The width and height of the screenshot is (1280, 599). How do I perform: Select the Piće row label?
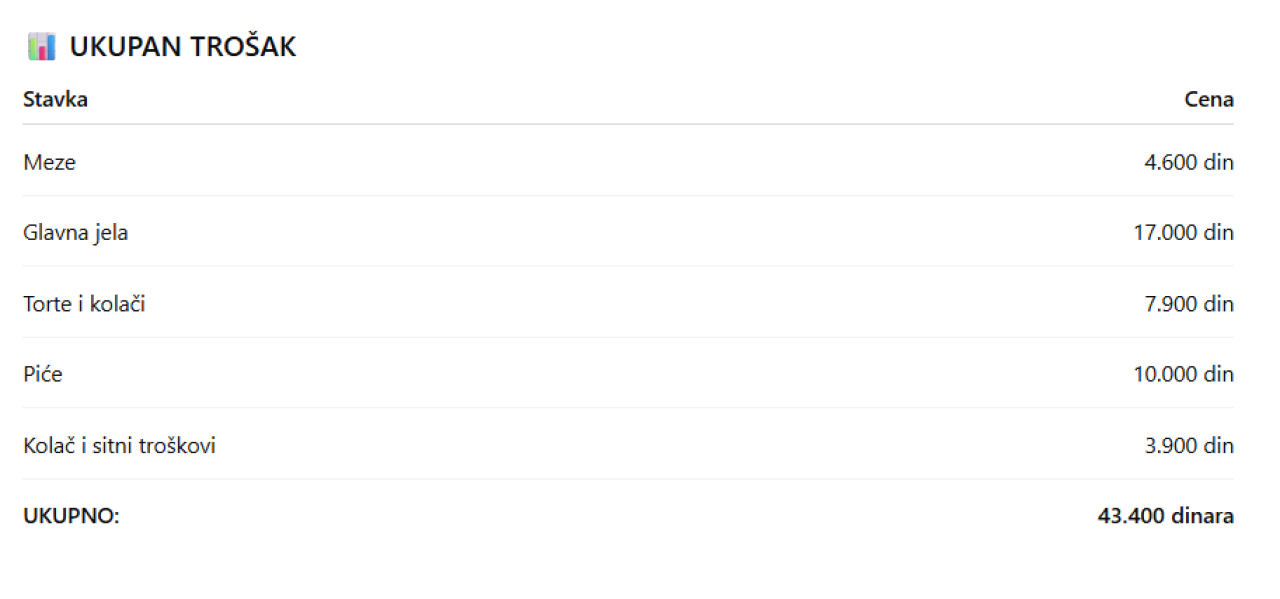click(x=43, y=375)
